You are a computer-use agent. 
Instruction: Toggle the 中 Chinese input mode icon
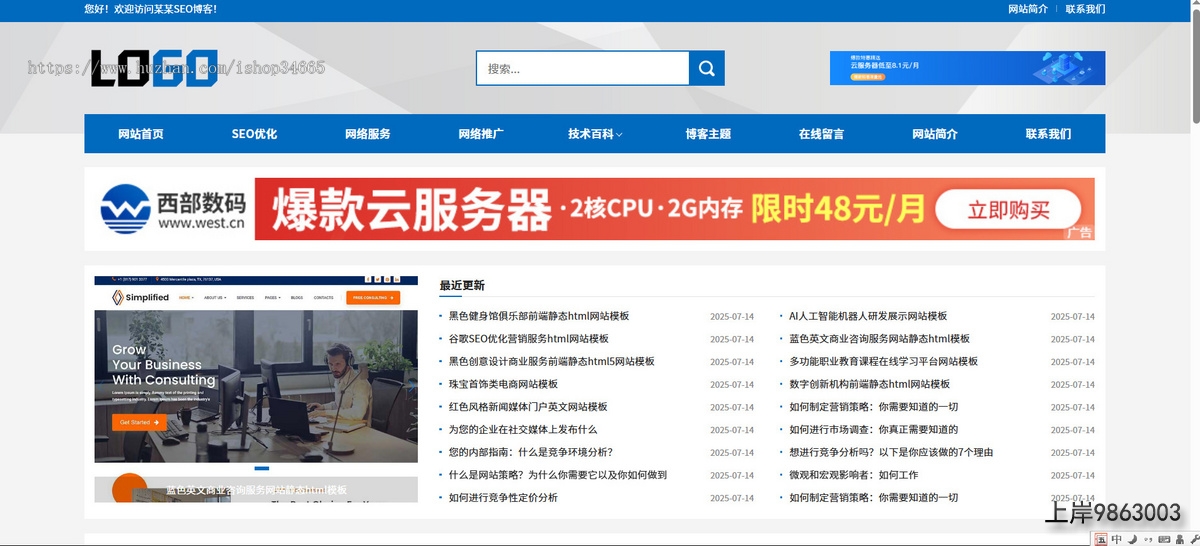click(1116, 539)
